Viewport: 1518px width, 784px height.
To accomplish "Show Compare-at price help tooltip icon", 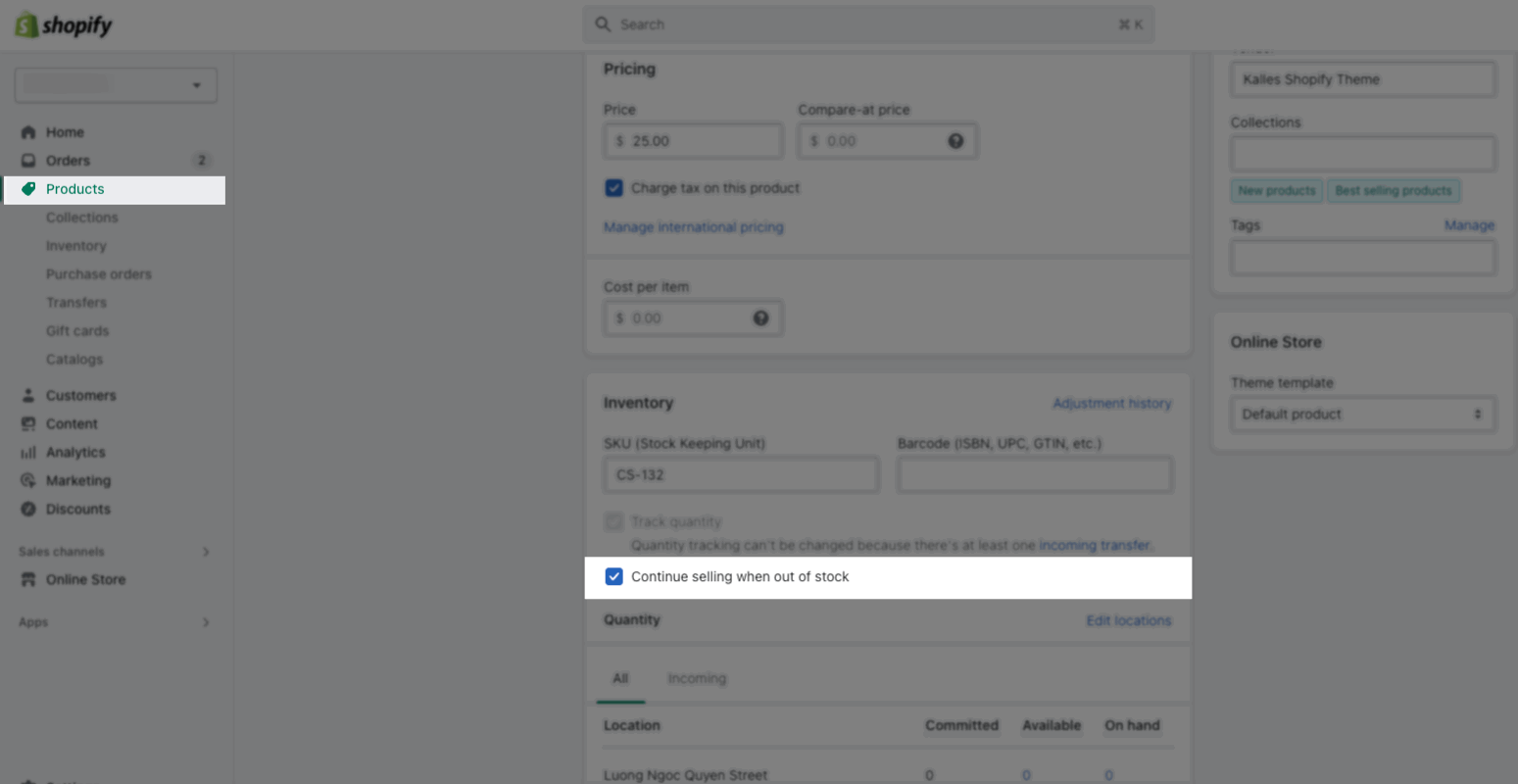I will [x=955, y=141].
